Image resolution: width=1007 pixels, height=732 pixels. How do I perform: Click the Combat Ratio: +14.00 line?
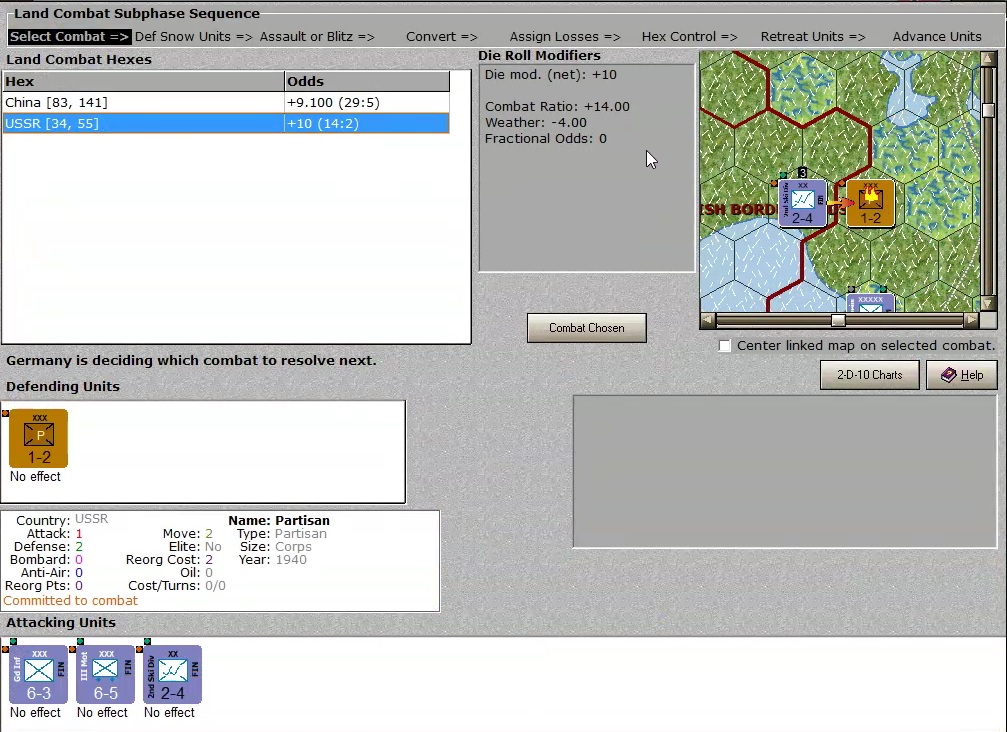(557, 107)
